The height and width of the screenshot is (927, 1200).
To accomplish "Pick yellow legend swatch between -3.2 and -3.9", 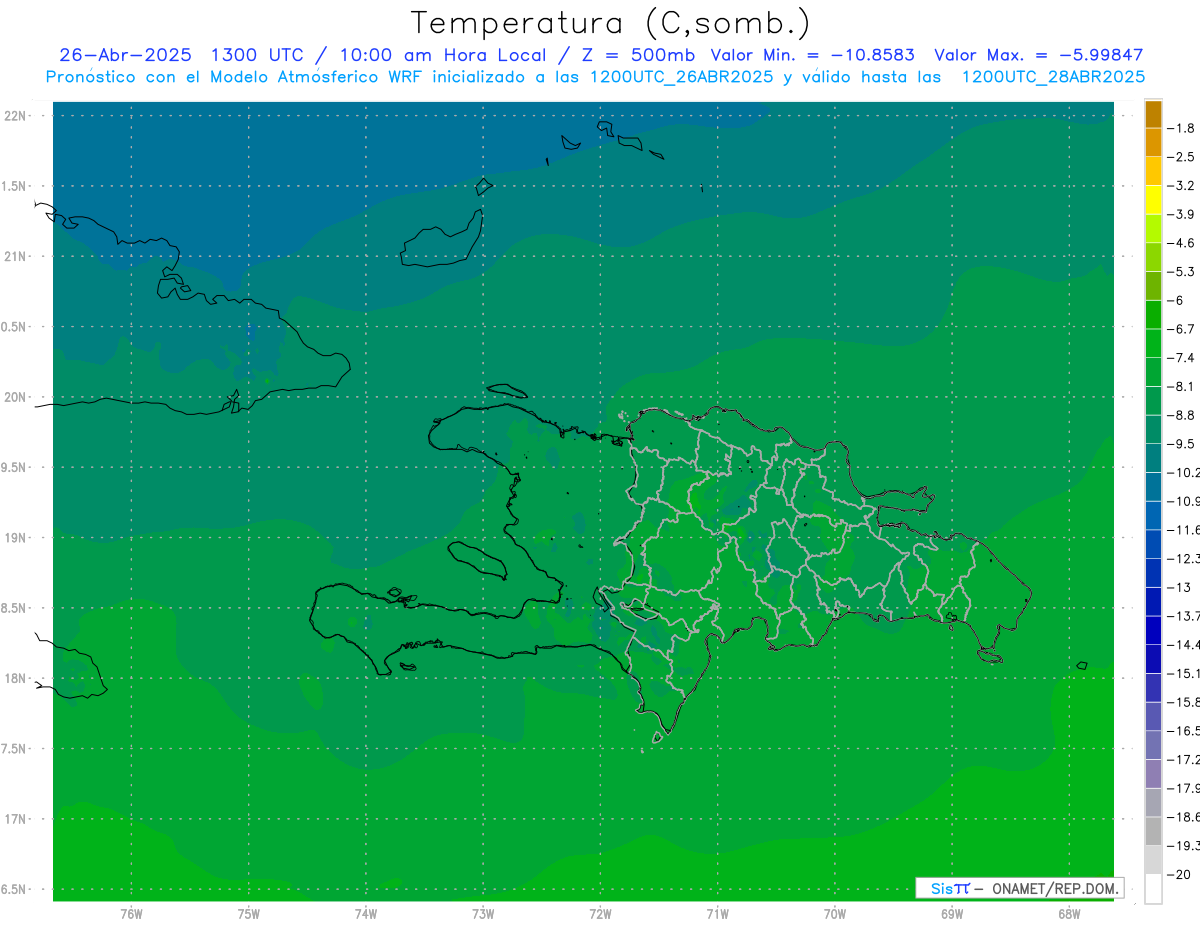I will pyautogui.click(x=1153, y=200).
